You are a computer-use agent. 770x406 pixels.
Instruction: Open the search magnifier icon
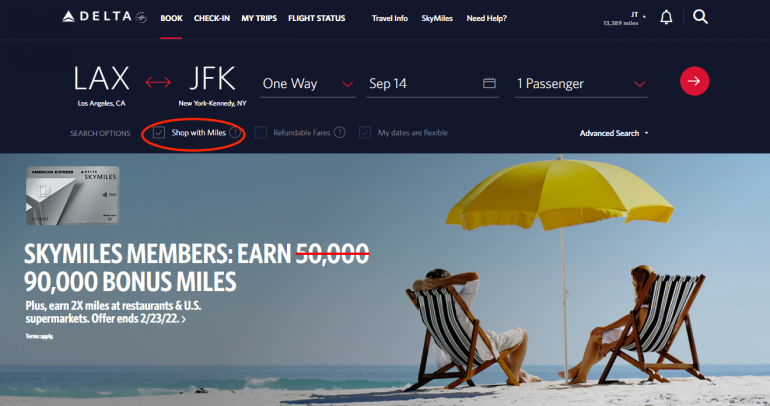click(x=700, y=17)
